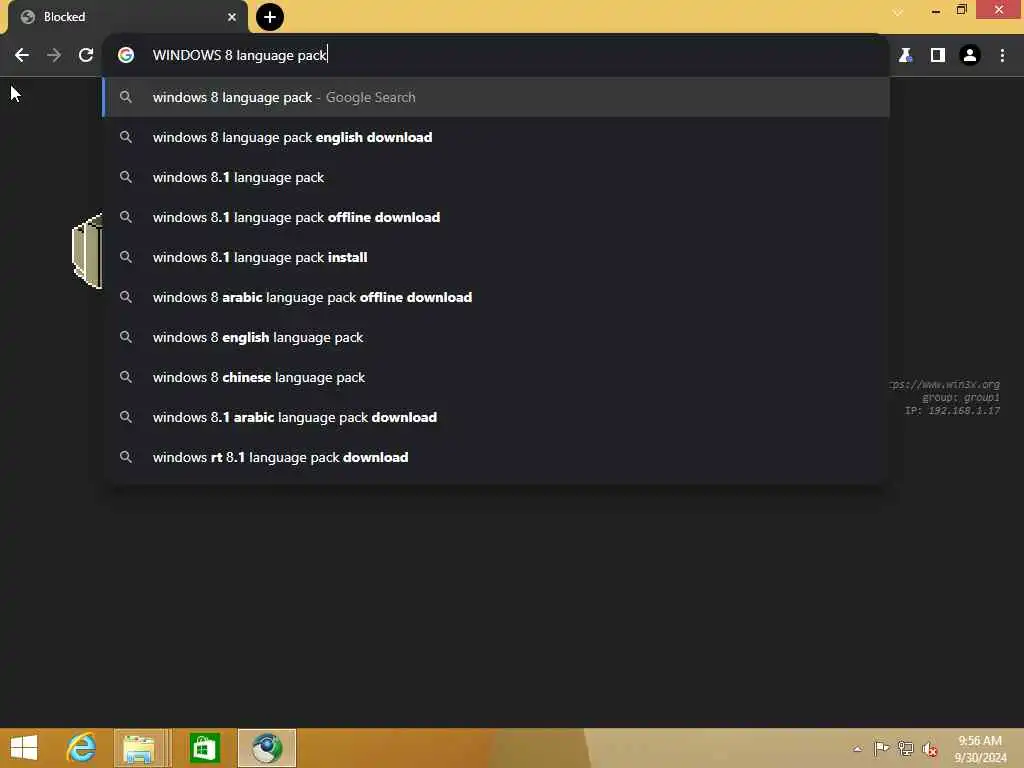Open the network tray icon
The width and height of the screenshot is (1024, 768).
click(905, 748)
